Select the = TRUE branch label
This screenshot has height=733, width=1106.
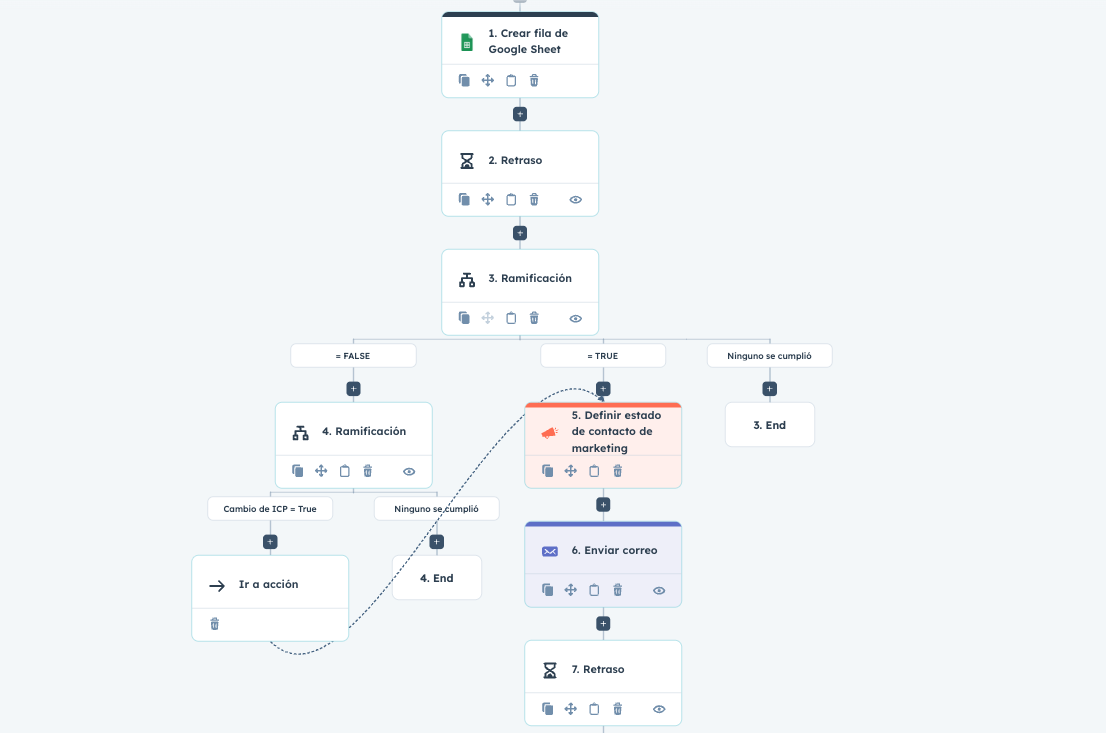coord(603,355)
